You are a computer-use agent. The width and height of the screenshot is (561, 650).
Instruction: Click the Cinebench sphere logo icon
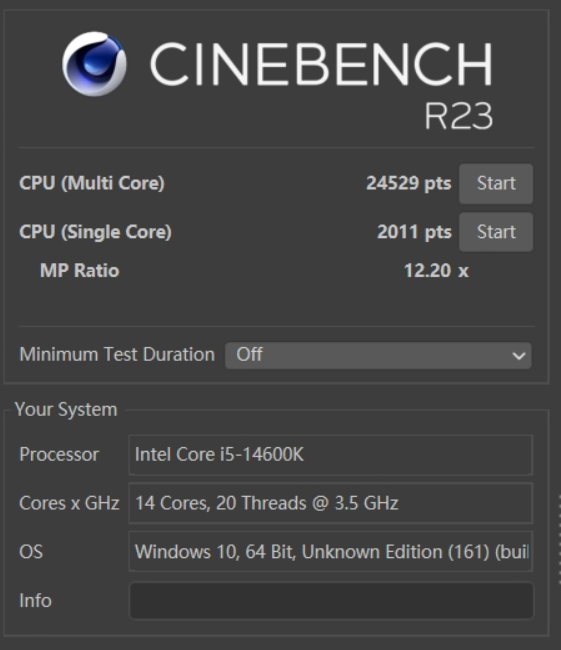point(94,64)
